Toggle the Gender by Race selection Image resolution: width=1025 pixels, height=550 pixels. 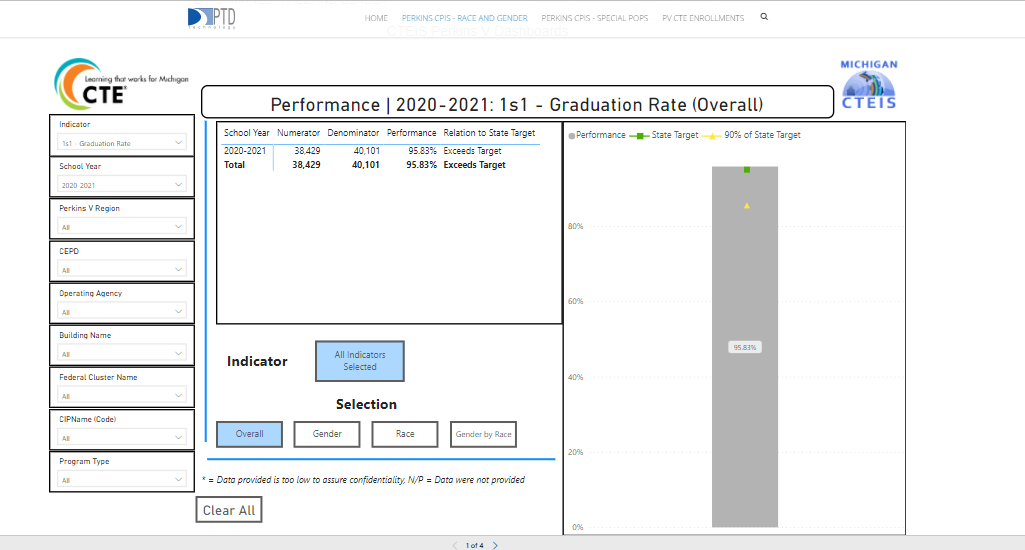pyautogui.click(x=483, y=434)
